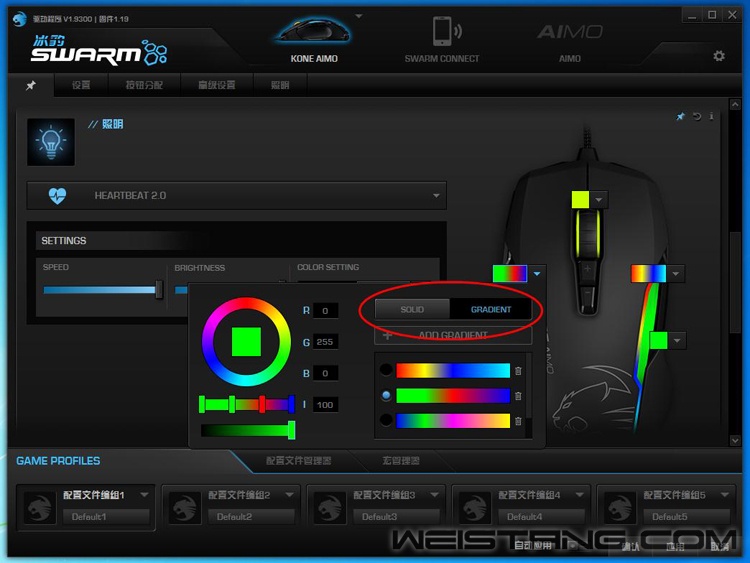This screenshot has height=563, width=750.
Task: Click the reset arrow icon in lighting panel
Action: coord(697,116)
